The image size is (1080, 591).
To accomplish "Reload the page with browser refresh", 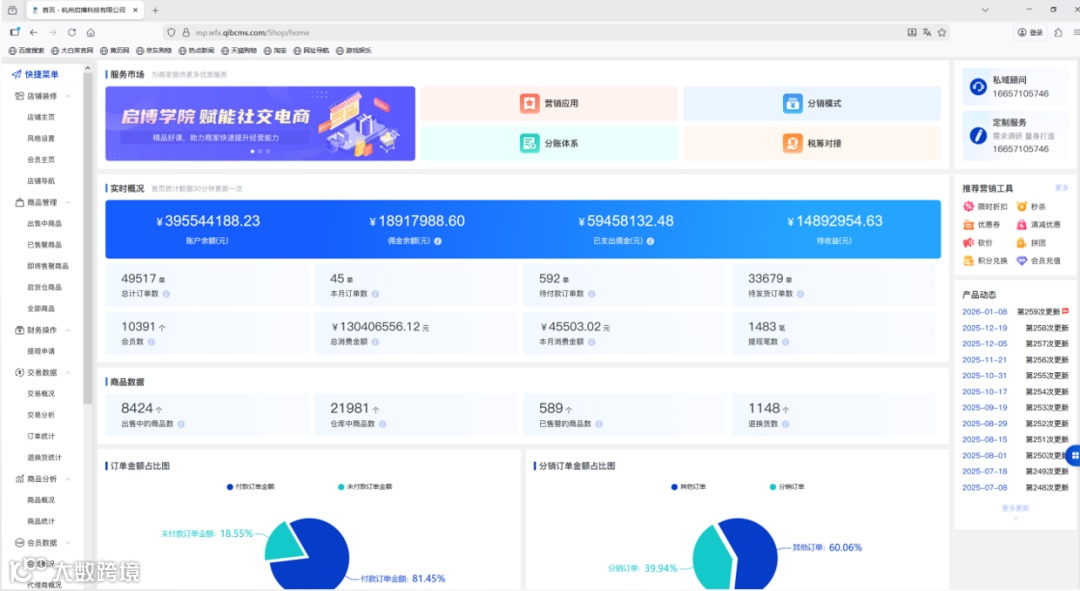I will [72, 32].
